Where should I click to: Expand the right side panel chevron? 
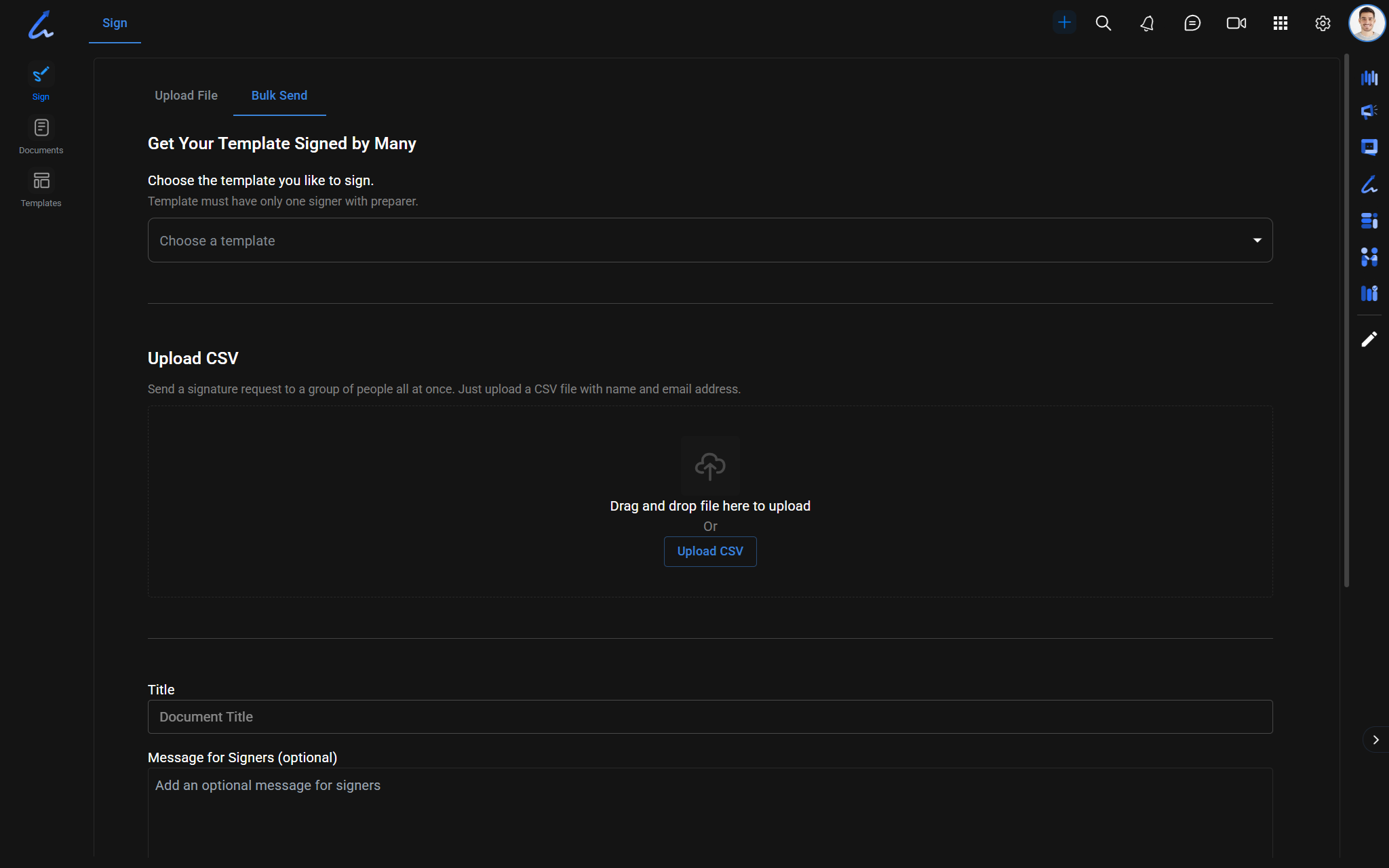pyautogui.click(x=1375, y=740)
